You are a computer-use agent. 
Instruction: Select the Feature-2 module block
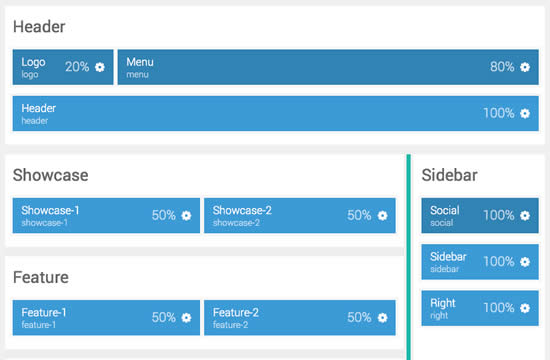coord(300,318)
